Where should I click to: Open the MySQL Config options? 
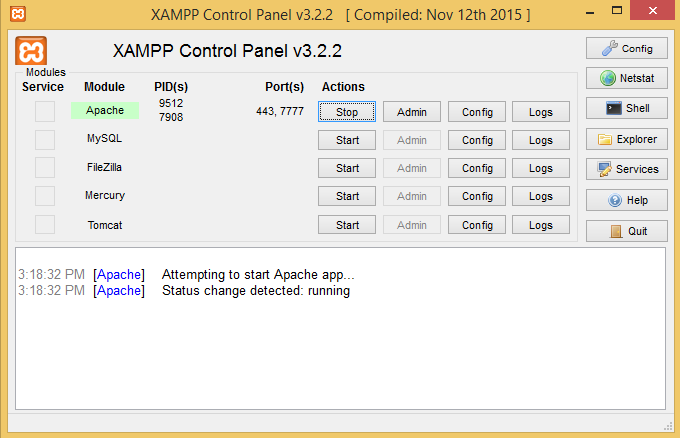[x=477, y=140]
